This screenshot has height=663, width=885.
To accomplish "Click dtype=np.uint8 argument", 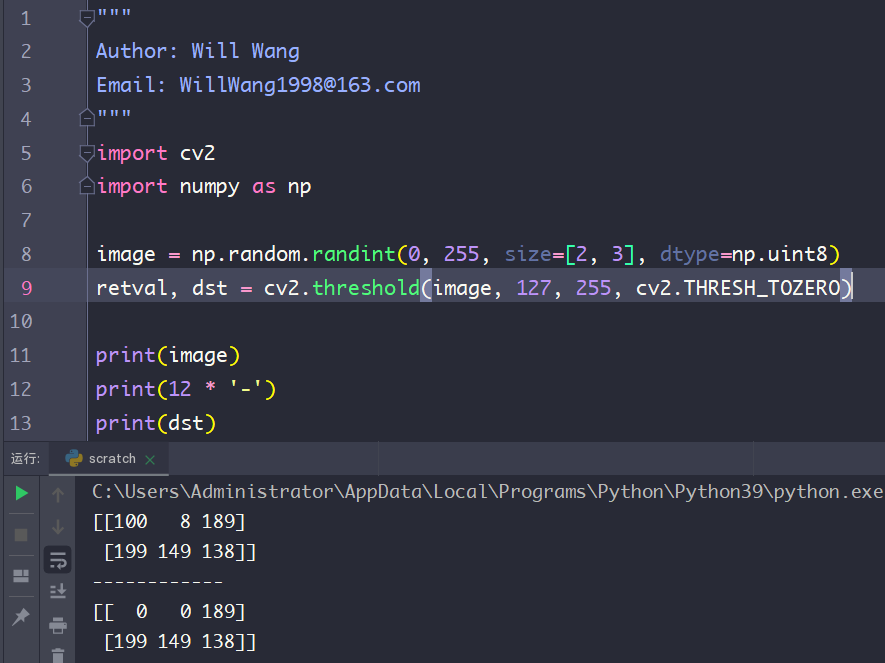I will click(744, 254).
